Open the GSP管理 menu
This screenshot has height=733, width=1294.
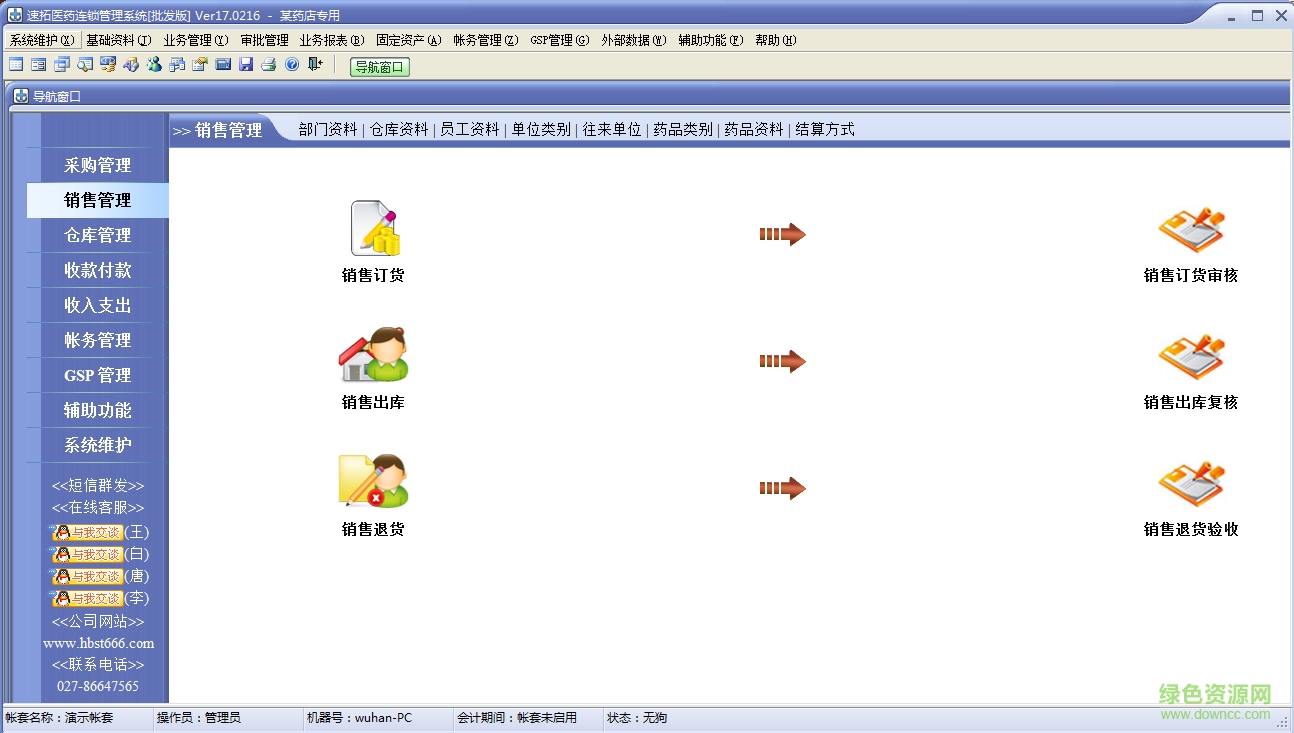[560, 40]
